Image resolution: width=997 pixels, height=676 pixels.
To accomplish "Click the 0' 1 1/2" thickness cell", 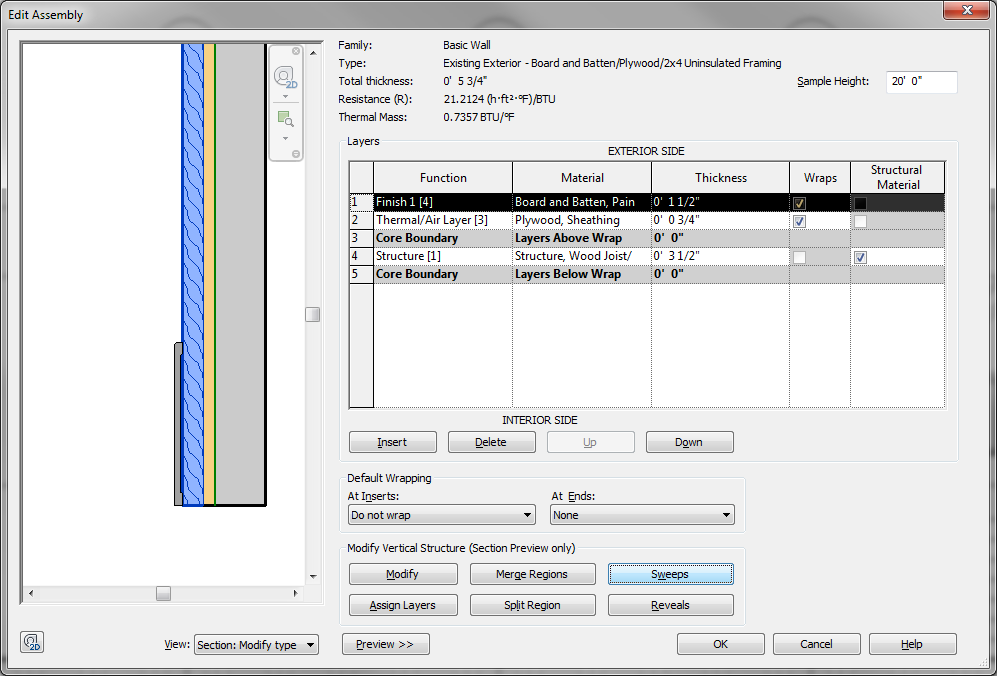I will (x=720, y=202).
